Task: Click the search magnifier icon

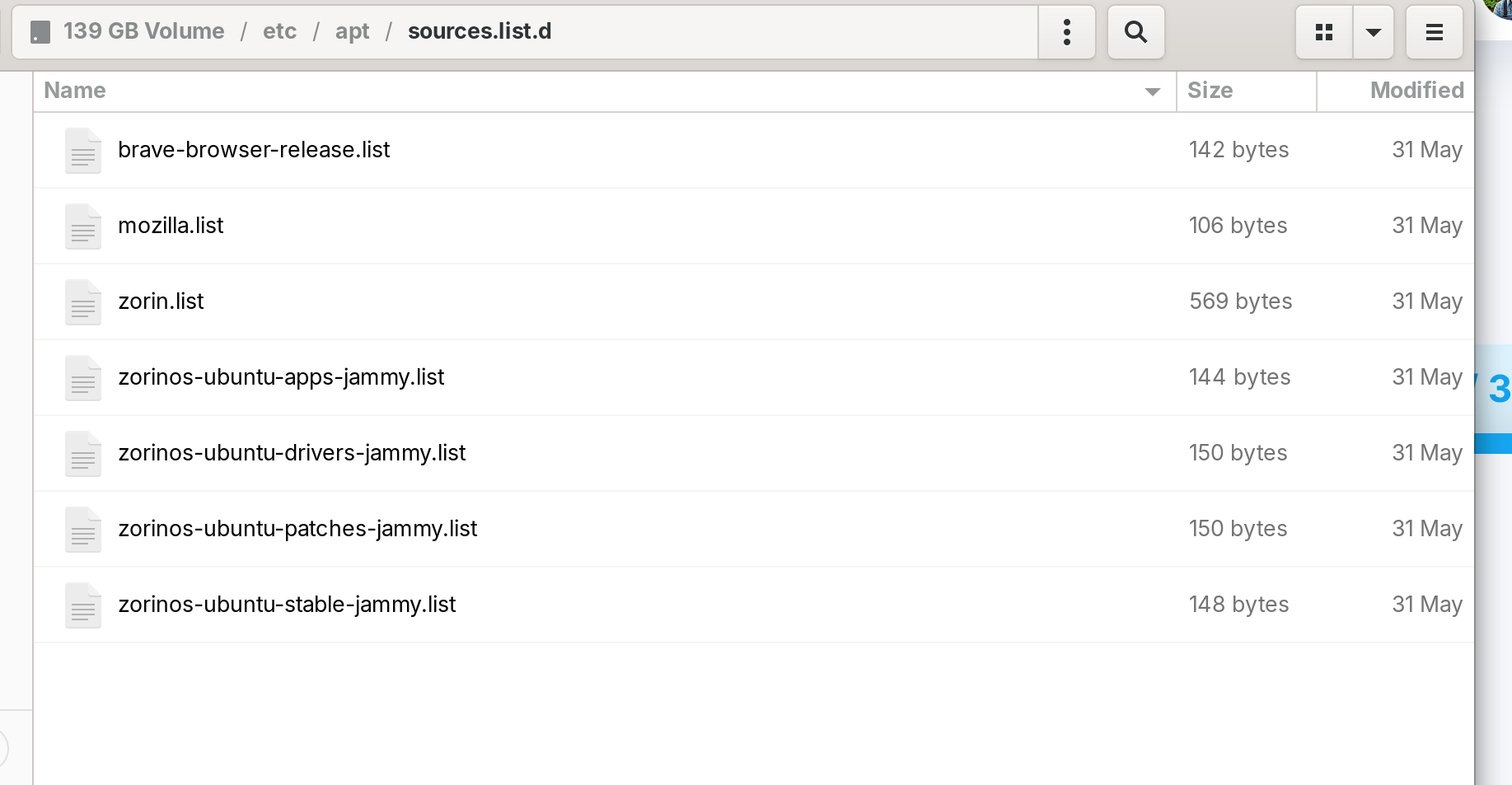Action: coord(1135,32)
